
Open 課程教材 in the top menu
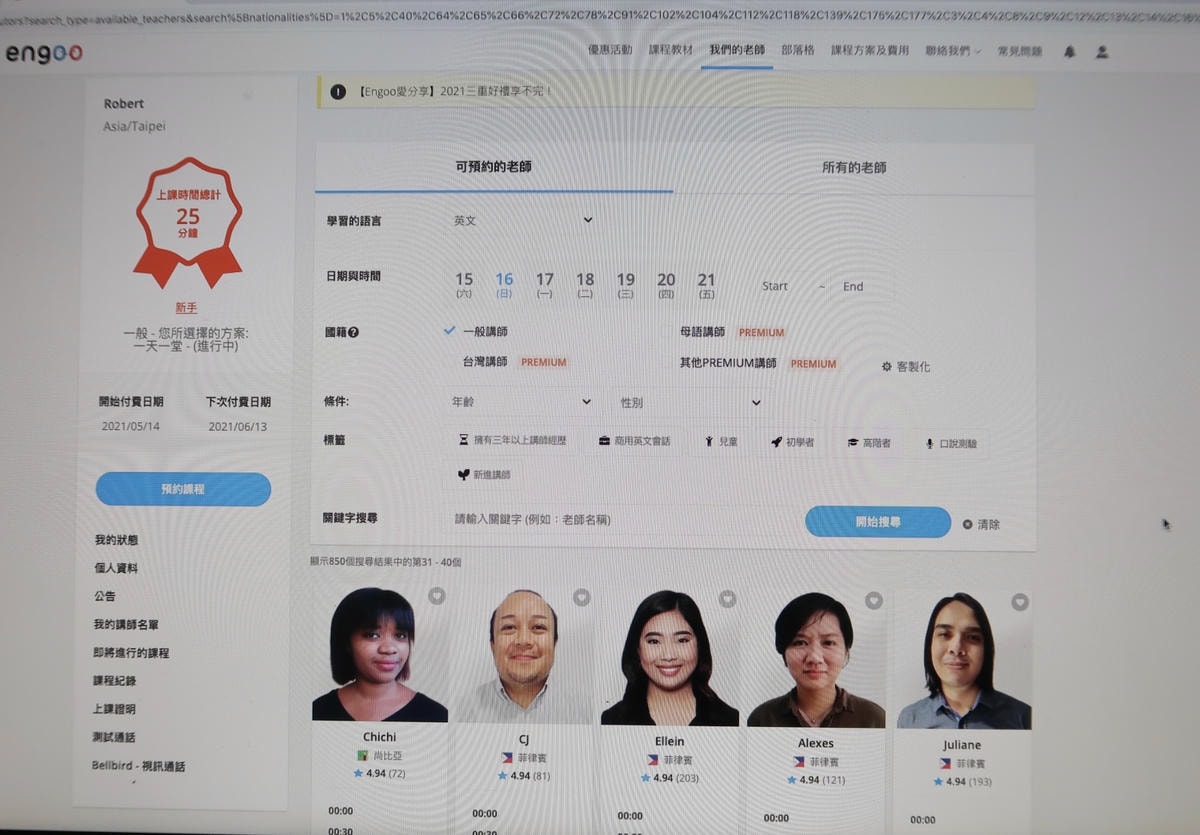[670, 50]
